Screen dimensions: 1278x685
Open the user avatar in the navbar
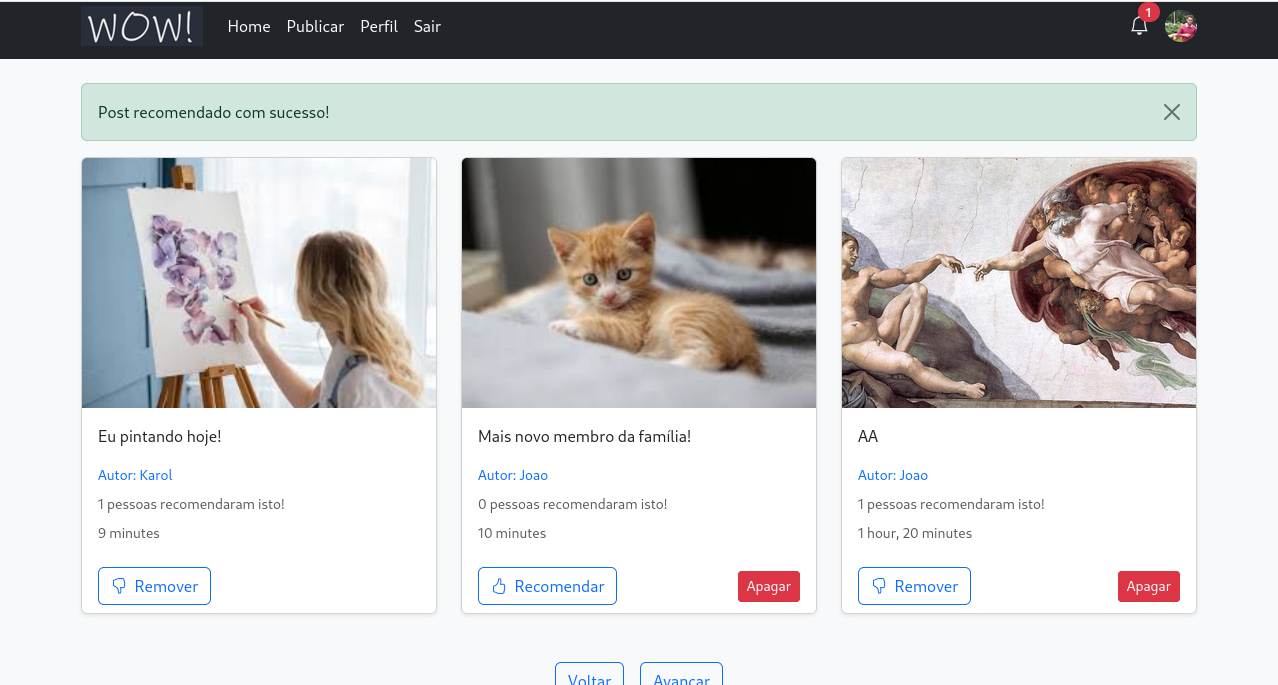pos(1181,26)
